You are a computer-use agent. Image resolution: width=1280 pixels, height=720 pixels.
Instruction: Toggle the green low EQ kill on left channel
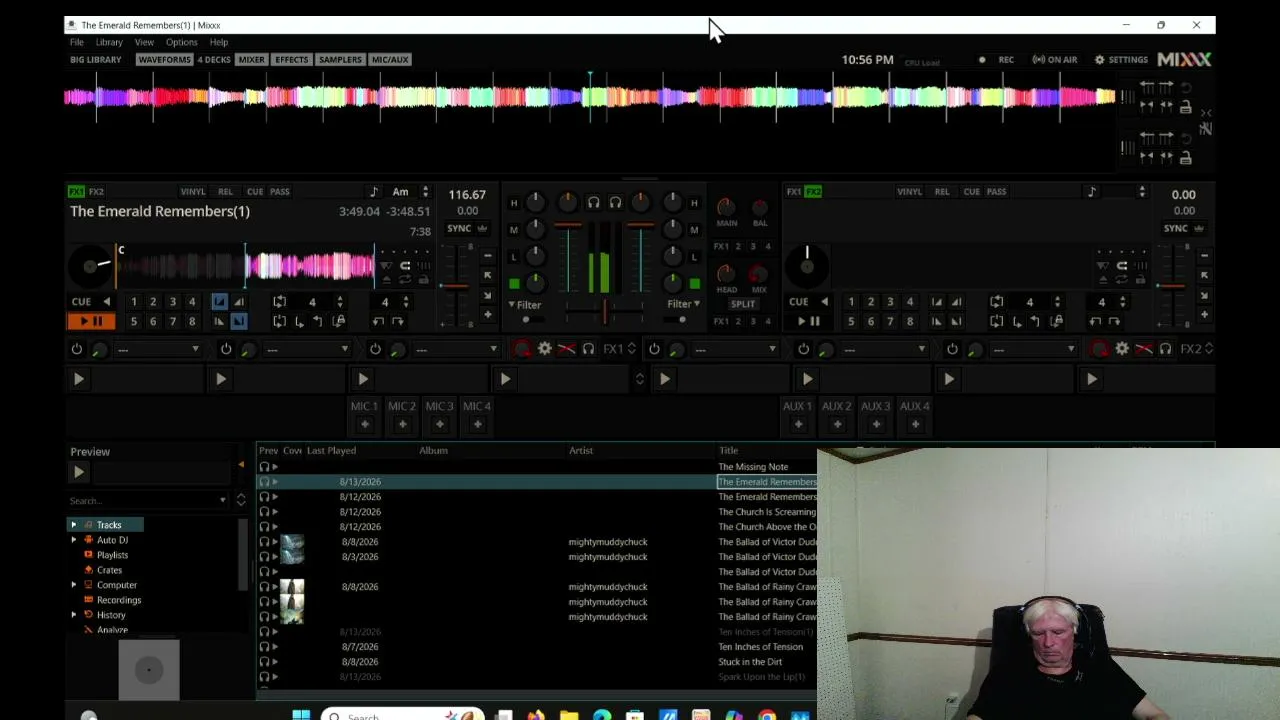click(x=514, y=285)
